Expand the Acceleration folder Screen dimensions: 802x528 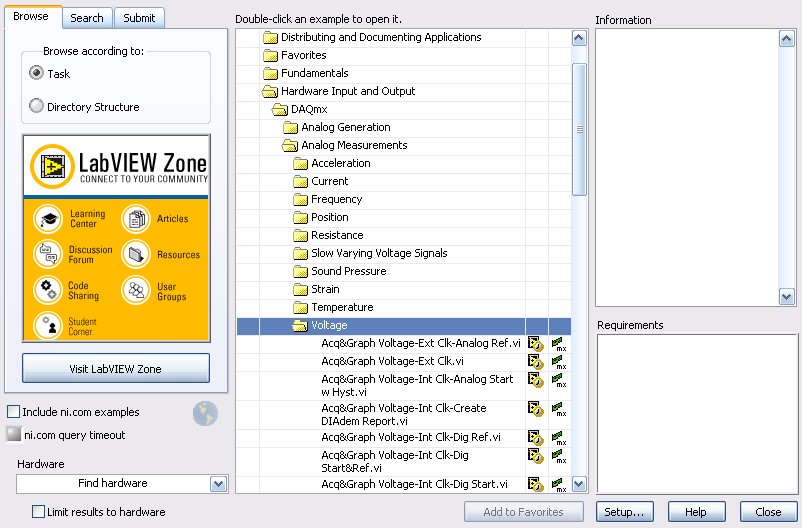pyautogui.click(x=301, y=163)
